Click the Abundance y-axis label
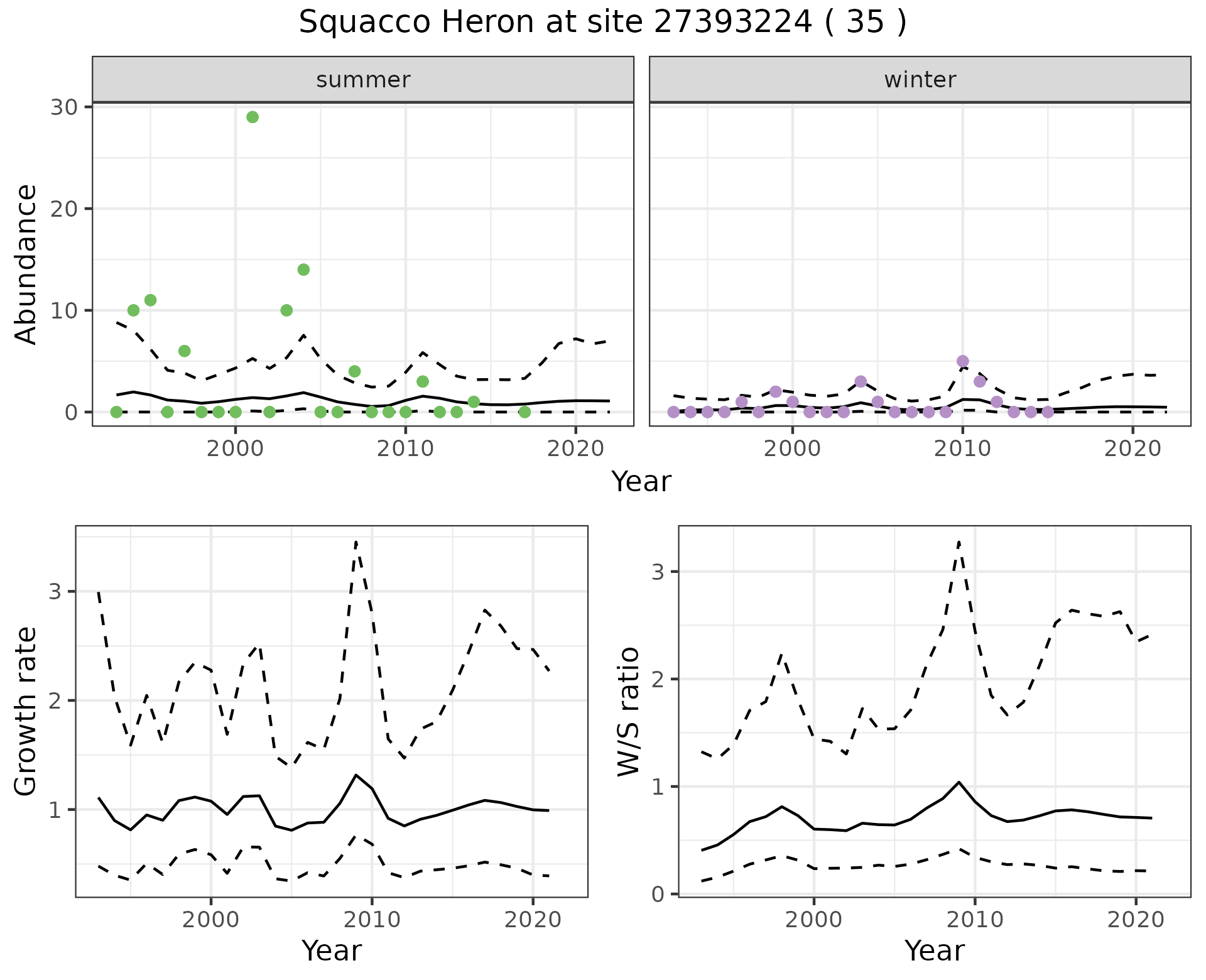Viewport: 1206px width, 980px height. click(26, 264)
